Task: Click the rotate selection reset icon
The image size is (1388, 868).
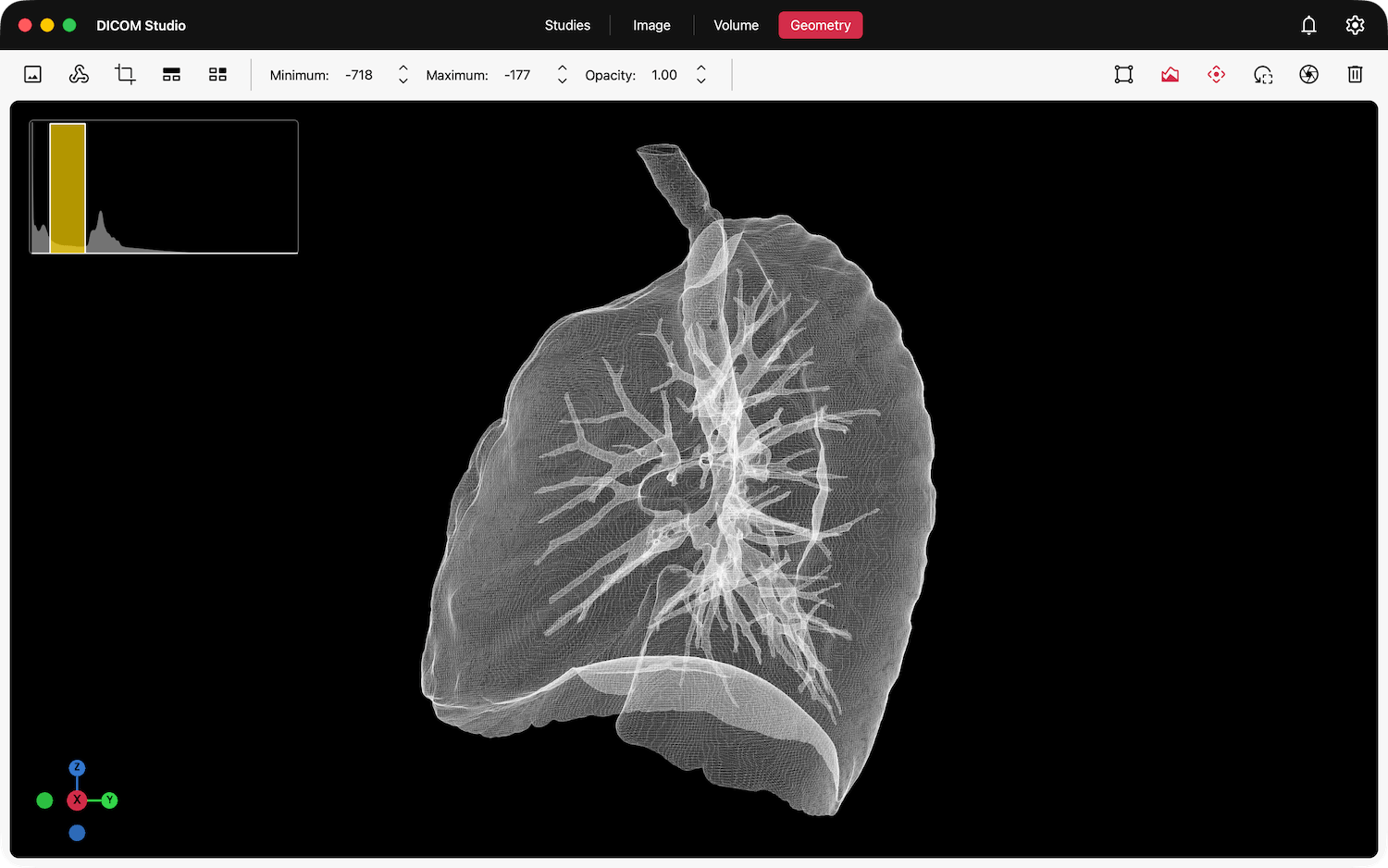Action: point(1263,75)
